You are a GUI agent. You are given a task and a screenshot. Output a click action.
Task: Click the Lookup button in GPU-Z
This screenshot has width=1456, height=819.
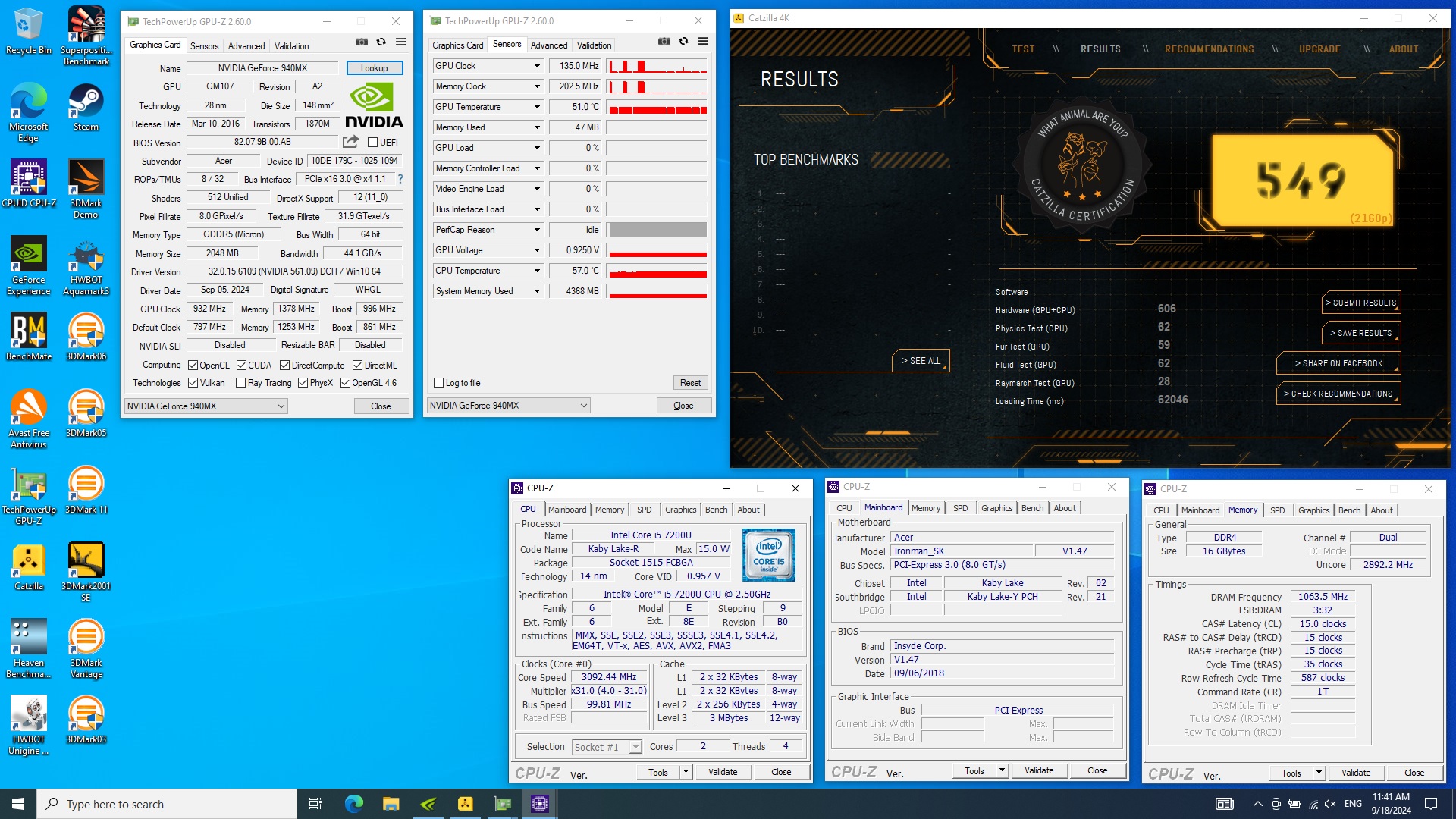click(375, 68)
